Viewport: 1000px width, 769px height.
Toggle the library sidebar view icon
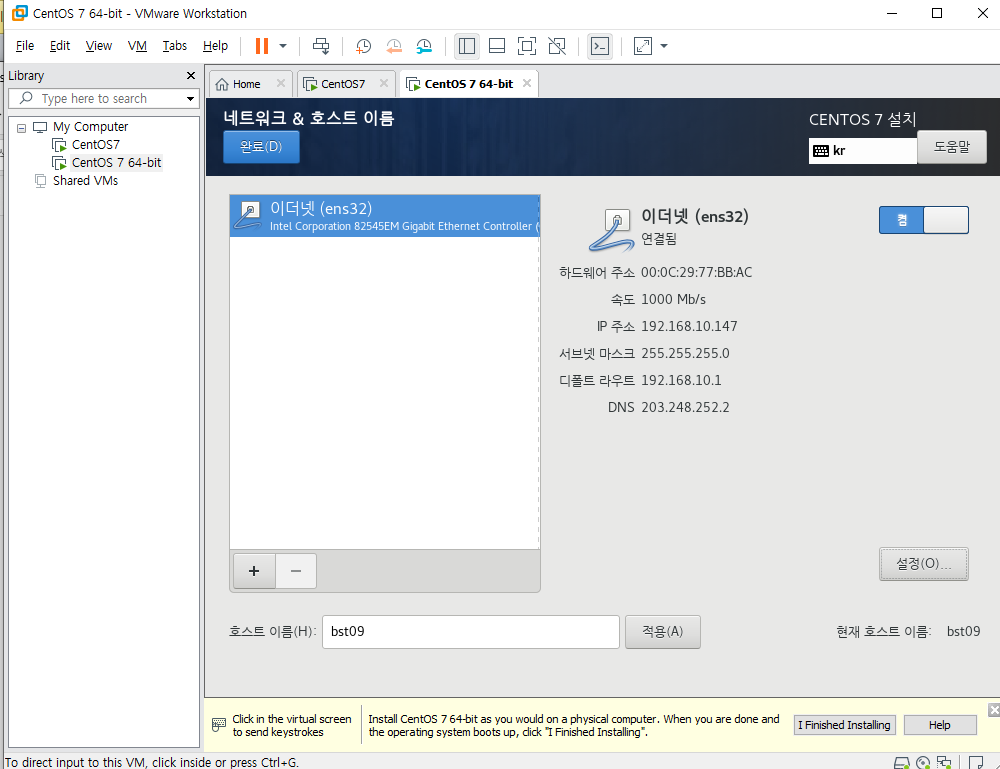pyautogui.click(x=467, y=46)
